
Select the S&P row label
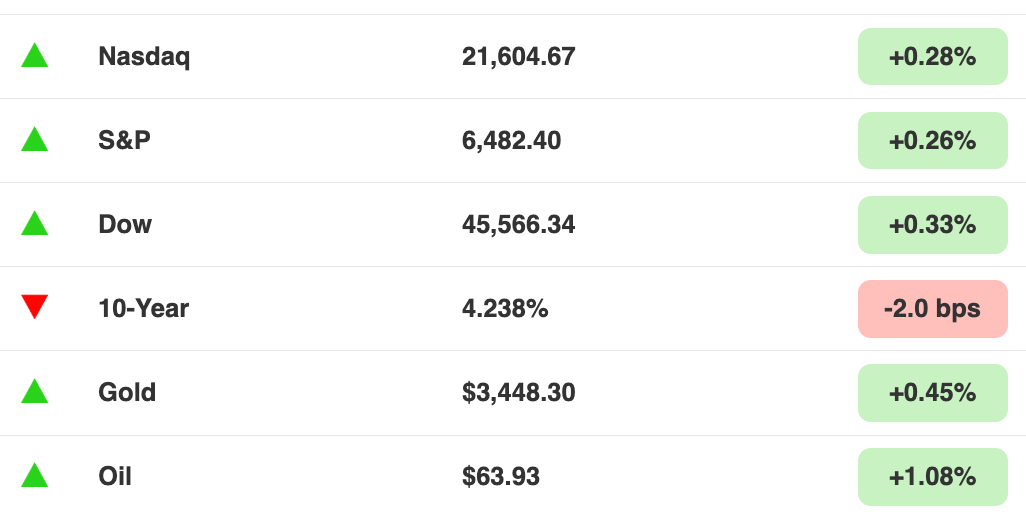[x=124, y=141]
